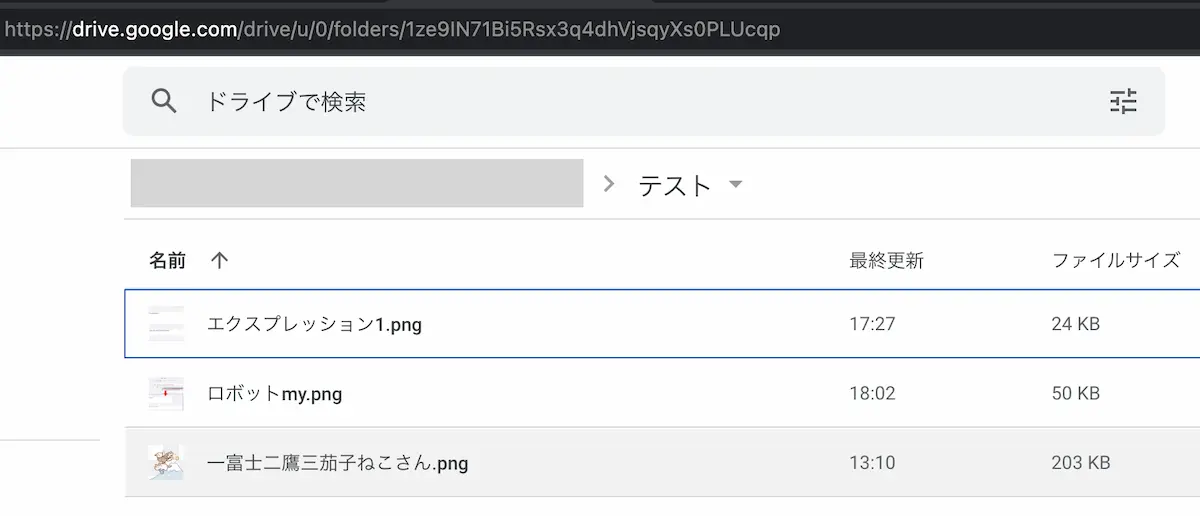The width and height of the screenshot is (1200, 516).
Task: Click the browser URL address bar
Action: coord(600,29)
